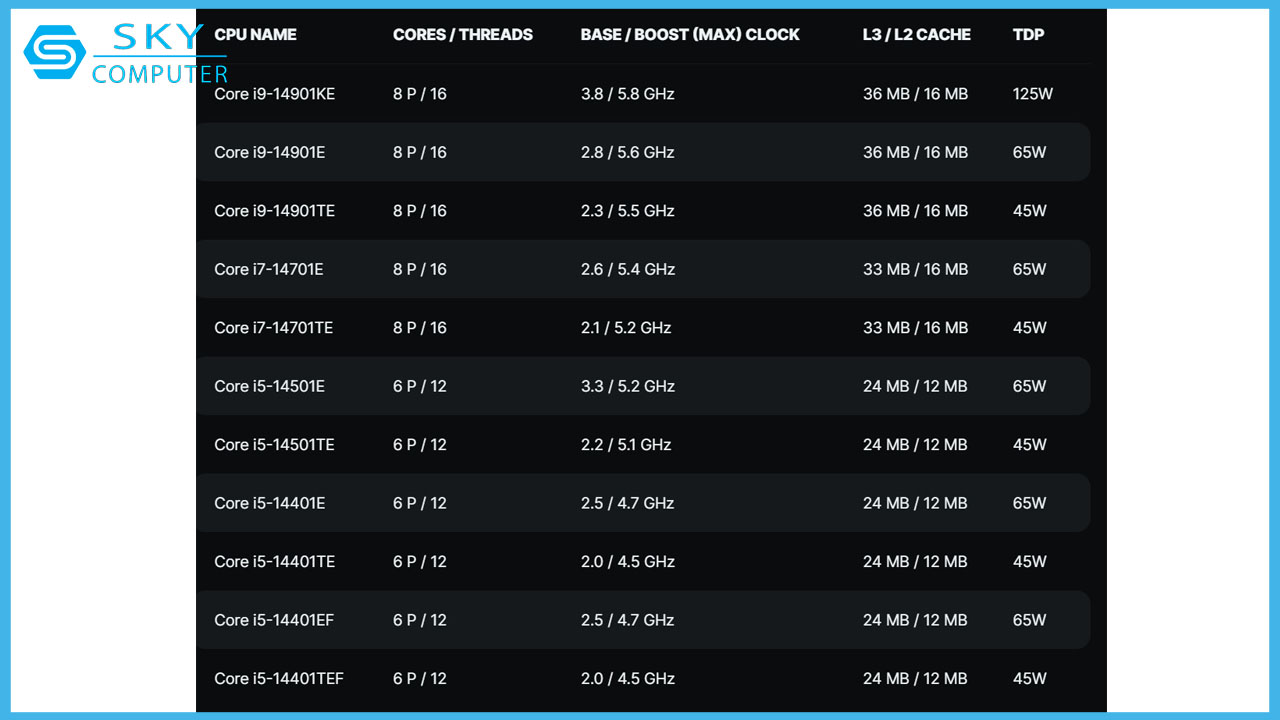Image resolution: width=1280 pixels, height=720 pixels.
Task: Click the L3 / L2 CACHE column header
Action: (x=916, y=35)
